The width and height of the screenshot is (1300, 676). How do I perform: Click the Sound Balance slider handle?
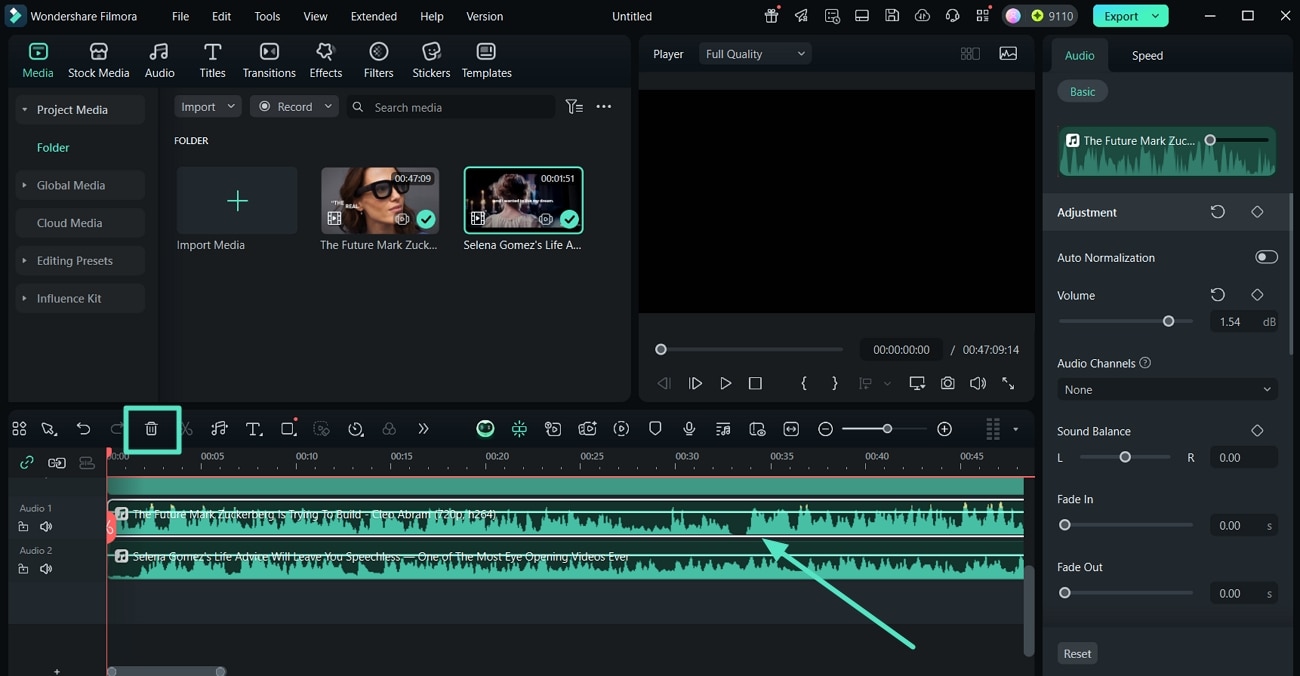[x=1125, y=457]
